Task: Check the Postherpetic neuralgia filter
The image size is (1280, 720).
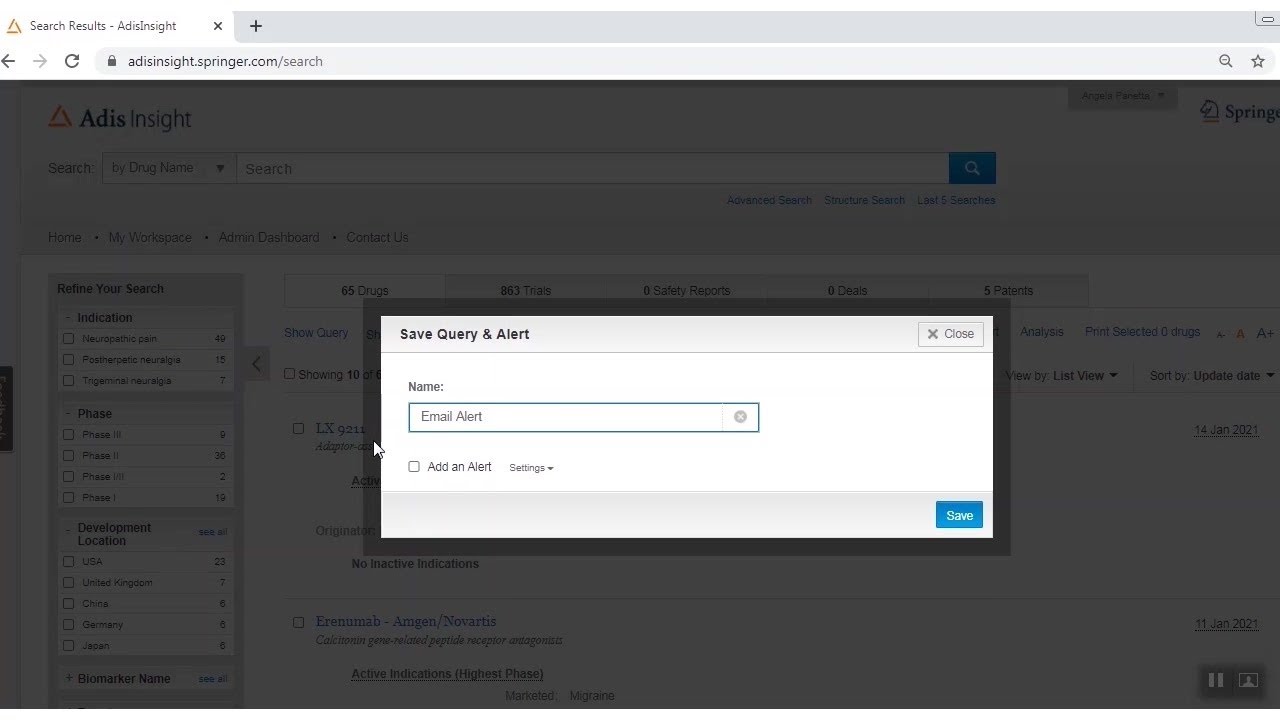Action: (x=68, y=360)
